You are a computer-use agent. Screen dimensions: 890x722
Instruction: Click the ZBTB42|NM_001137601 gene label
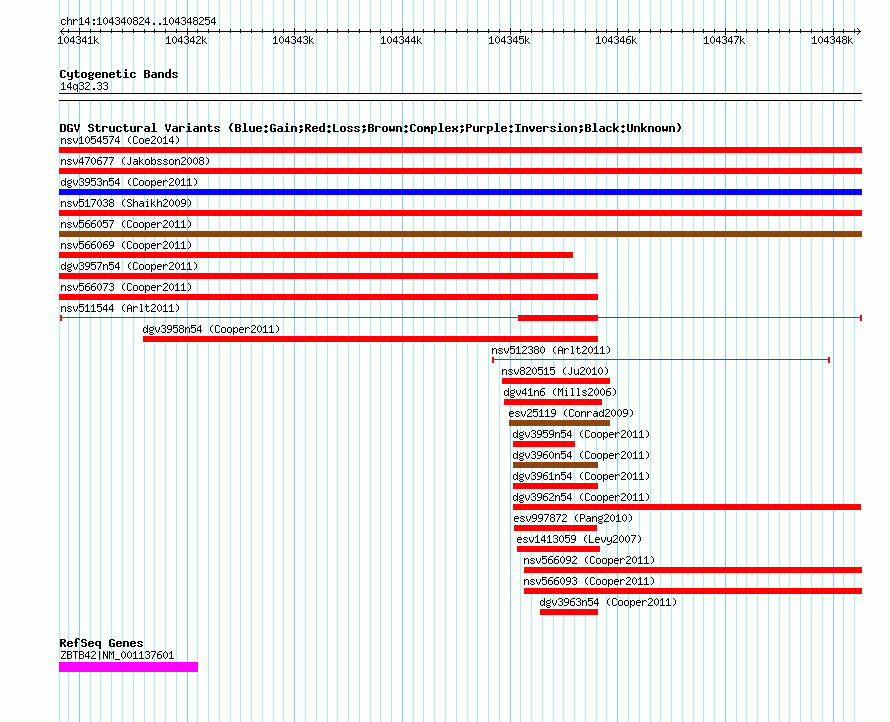(x=117, y=655)
